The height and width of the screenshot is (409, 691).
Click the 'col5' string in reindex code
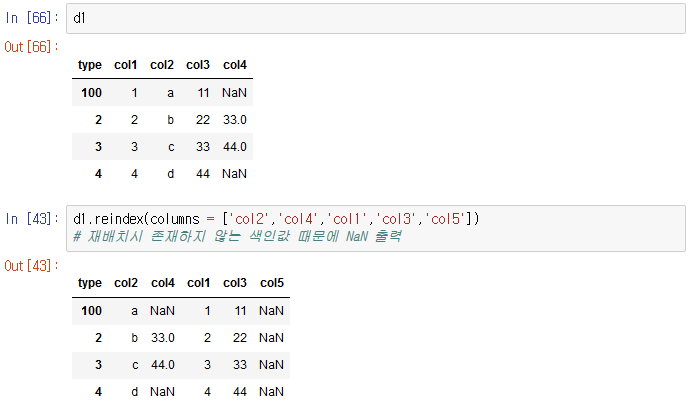tap(446, 219)
